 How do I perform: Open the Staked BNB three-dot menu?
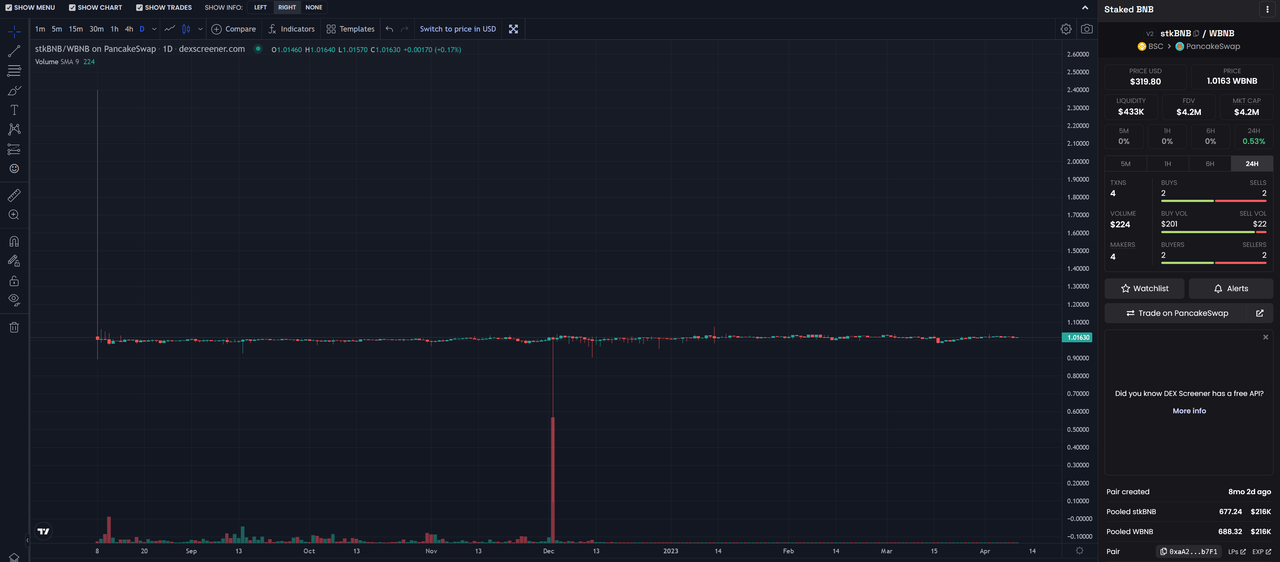tap(1267, 9)
